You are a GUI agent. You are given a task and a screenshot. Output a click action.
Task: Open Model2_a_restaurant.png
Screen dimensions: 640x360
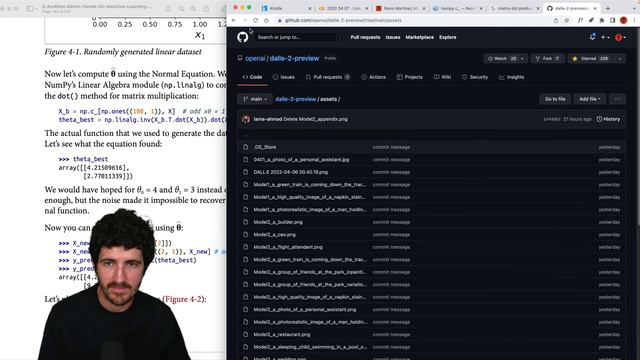pos(282,335)
